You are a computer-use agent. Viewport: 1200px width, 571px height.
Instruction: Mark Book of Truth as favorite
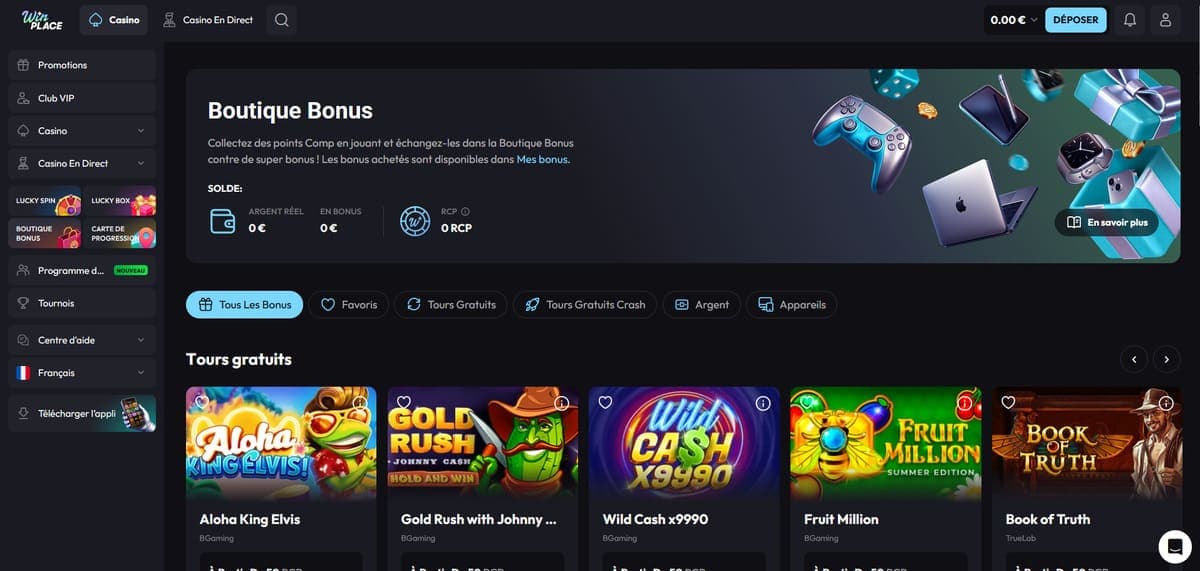[1008, 403]
